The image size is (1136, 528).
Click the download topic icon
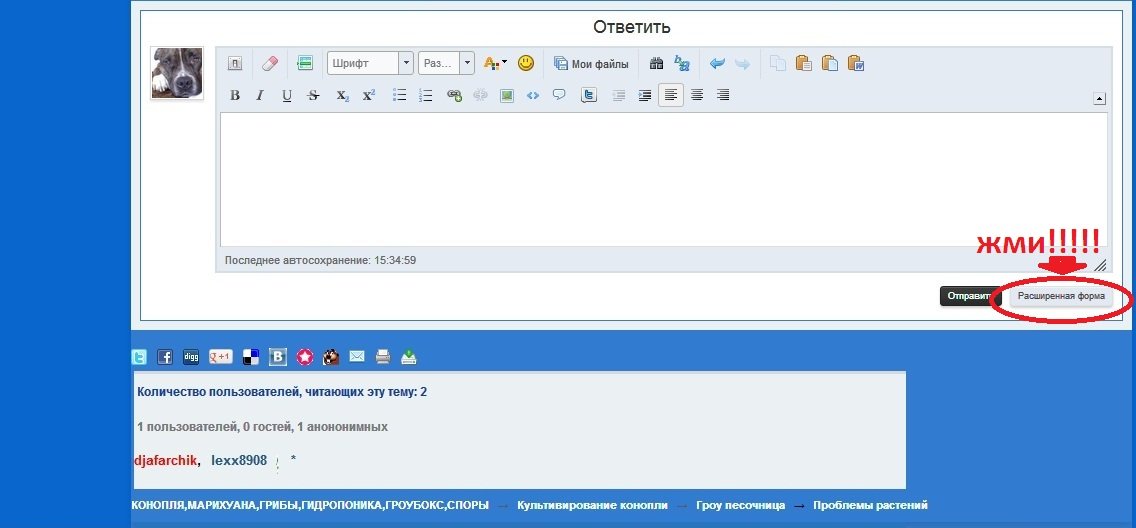(x=409, y=357)
